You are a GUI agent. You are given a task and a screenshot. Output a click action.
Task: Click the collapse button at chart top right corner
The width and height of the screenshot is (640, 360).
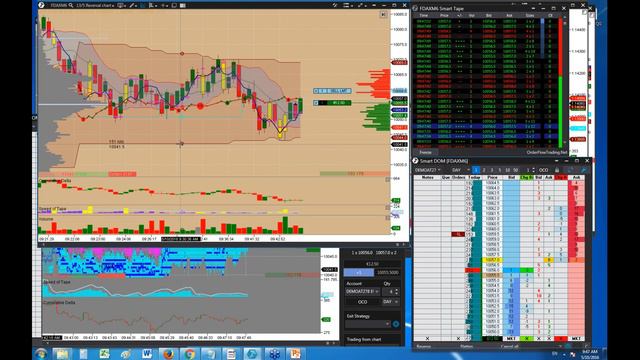click(x=383, y=14)
